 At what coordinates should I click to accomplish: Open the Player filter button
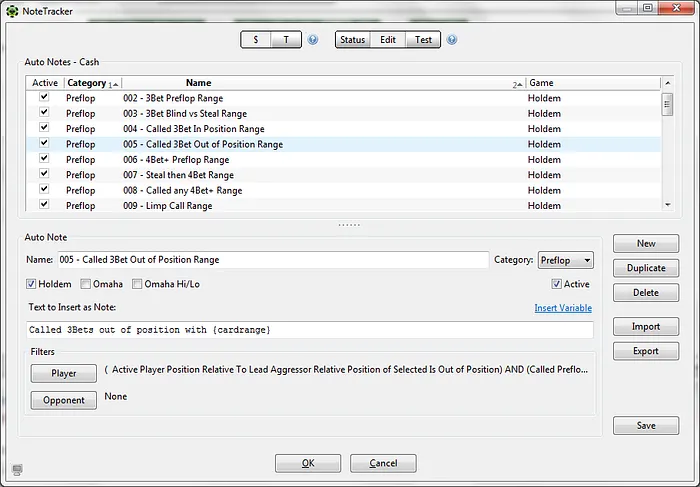point(63,373)
